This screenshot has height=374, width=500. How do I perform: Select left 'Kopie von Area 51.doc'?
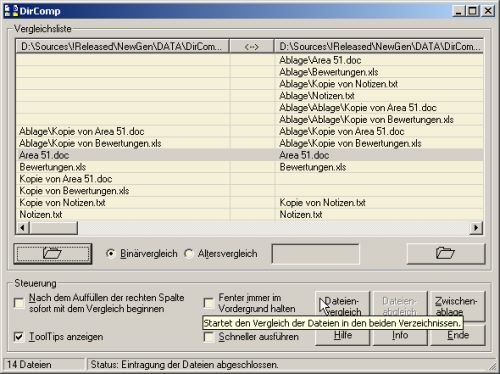point(66,179)
